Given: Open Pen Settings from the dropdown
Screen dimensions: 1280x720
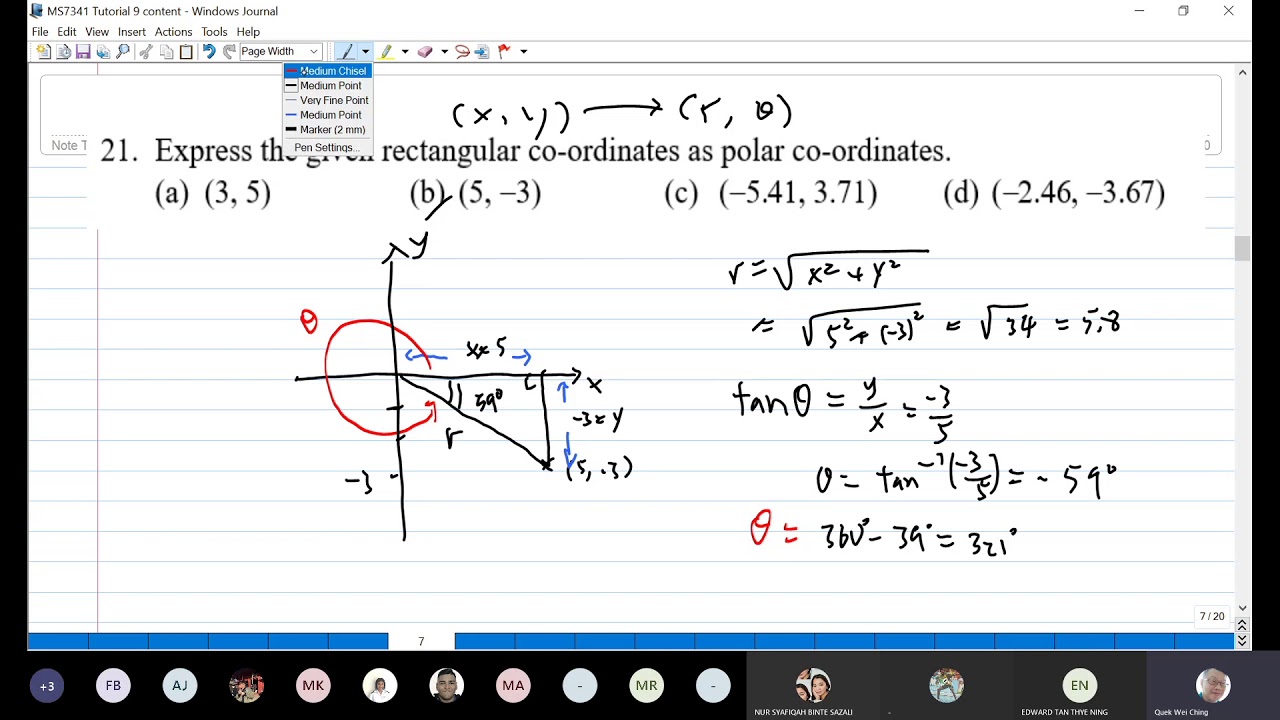Looking at the screenshot, I should [x=328, y=147].
